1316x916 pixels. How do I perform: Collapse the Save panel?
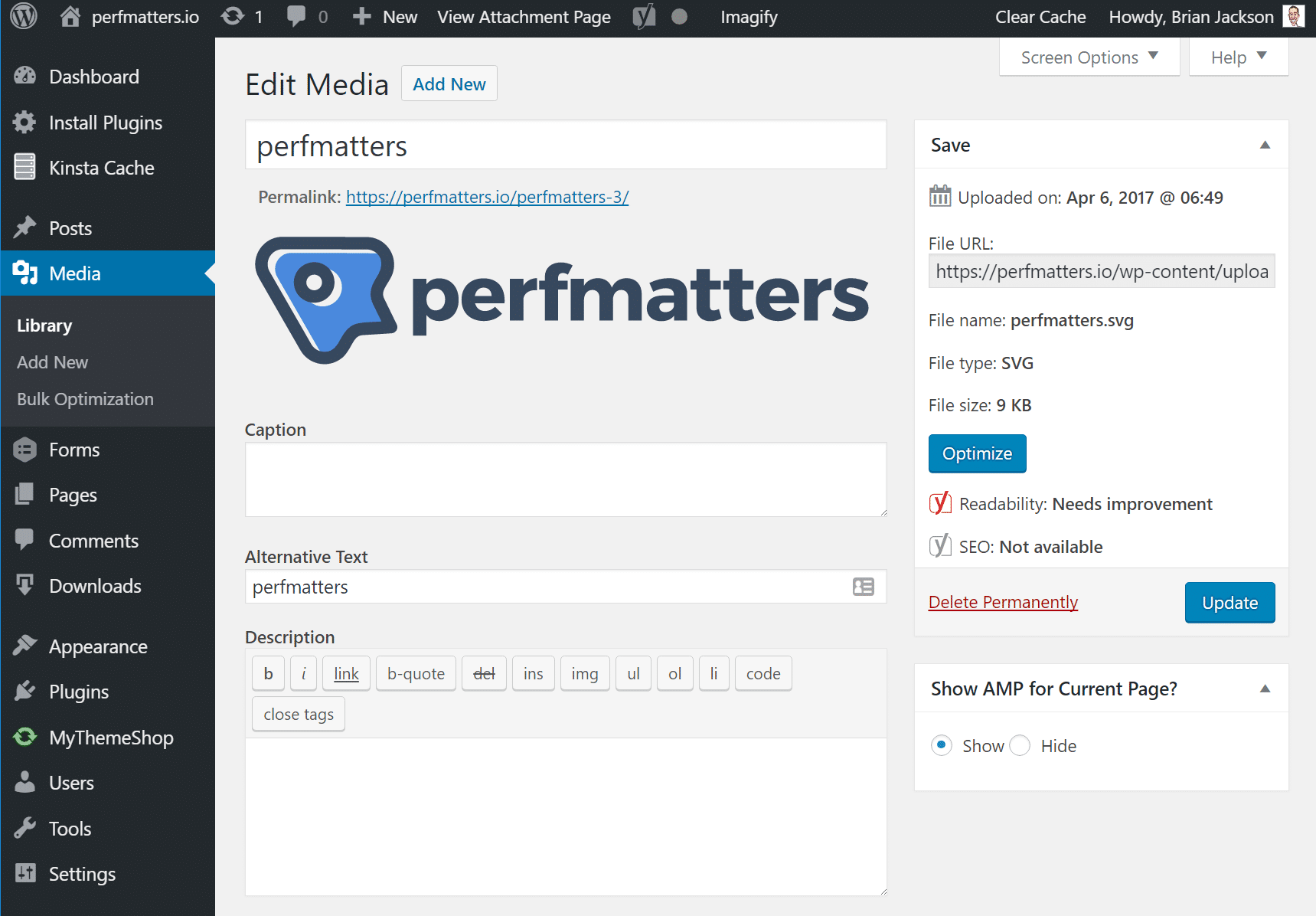(x=1265, y=145)
